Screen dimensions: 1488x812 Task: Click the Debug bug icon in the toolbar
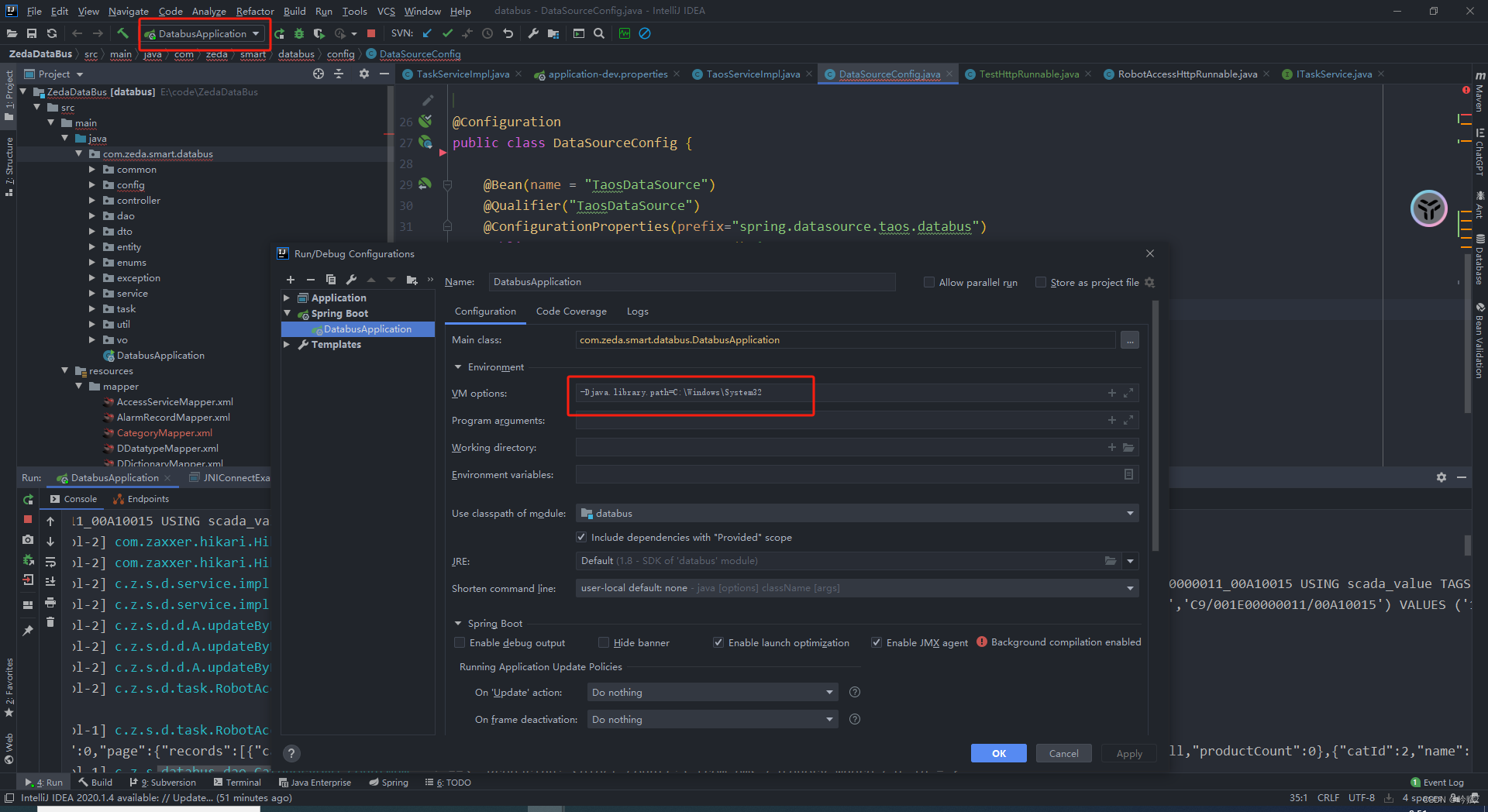(x=299, y=33)
